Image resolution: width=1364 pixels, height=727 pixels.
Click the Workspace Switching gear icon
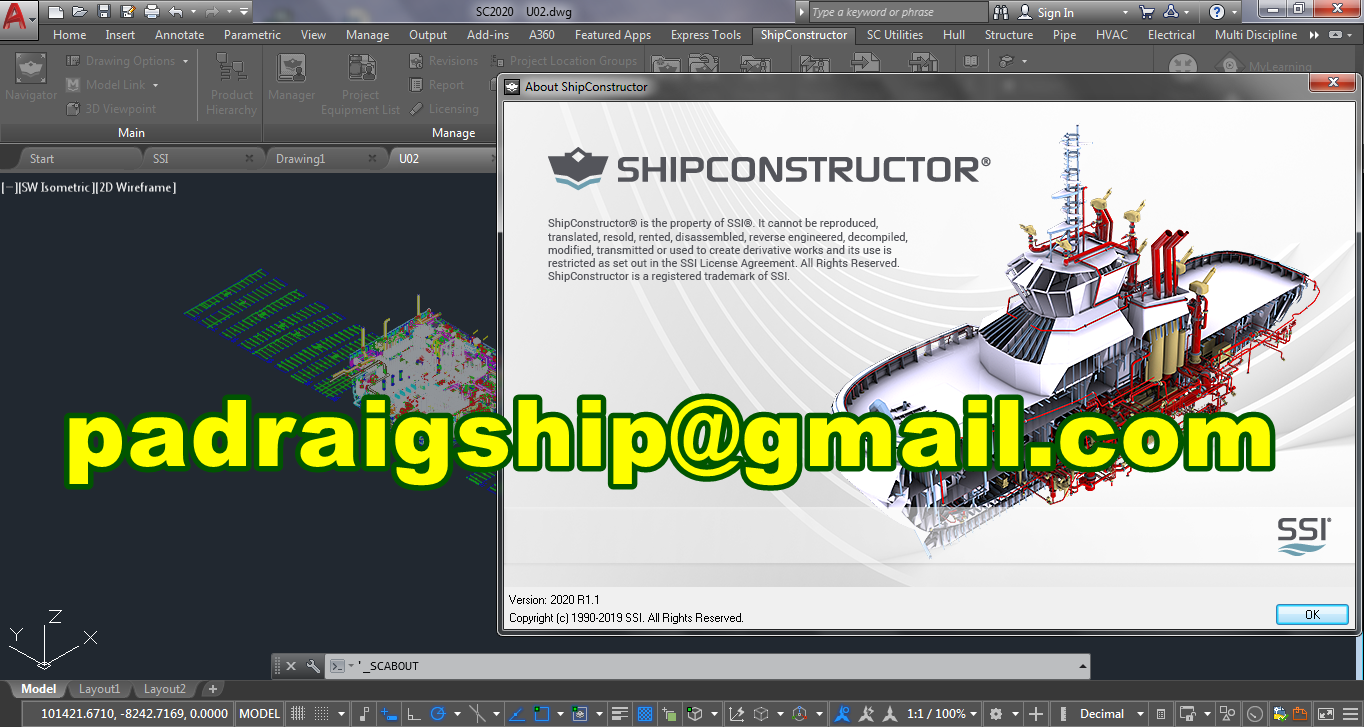coord(996,714)
